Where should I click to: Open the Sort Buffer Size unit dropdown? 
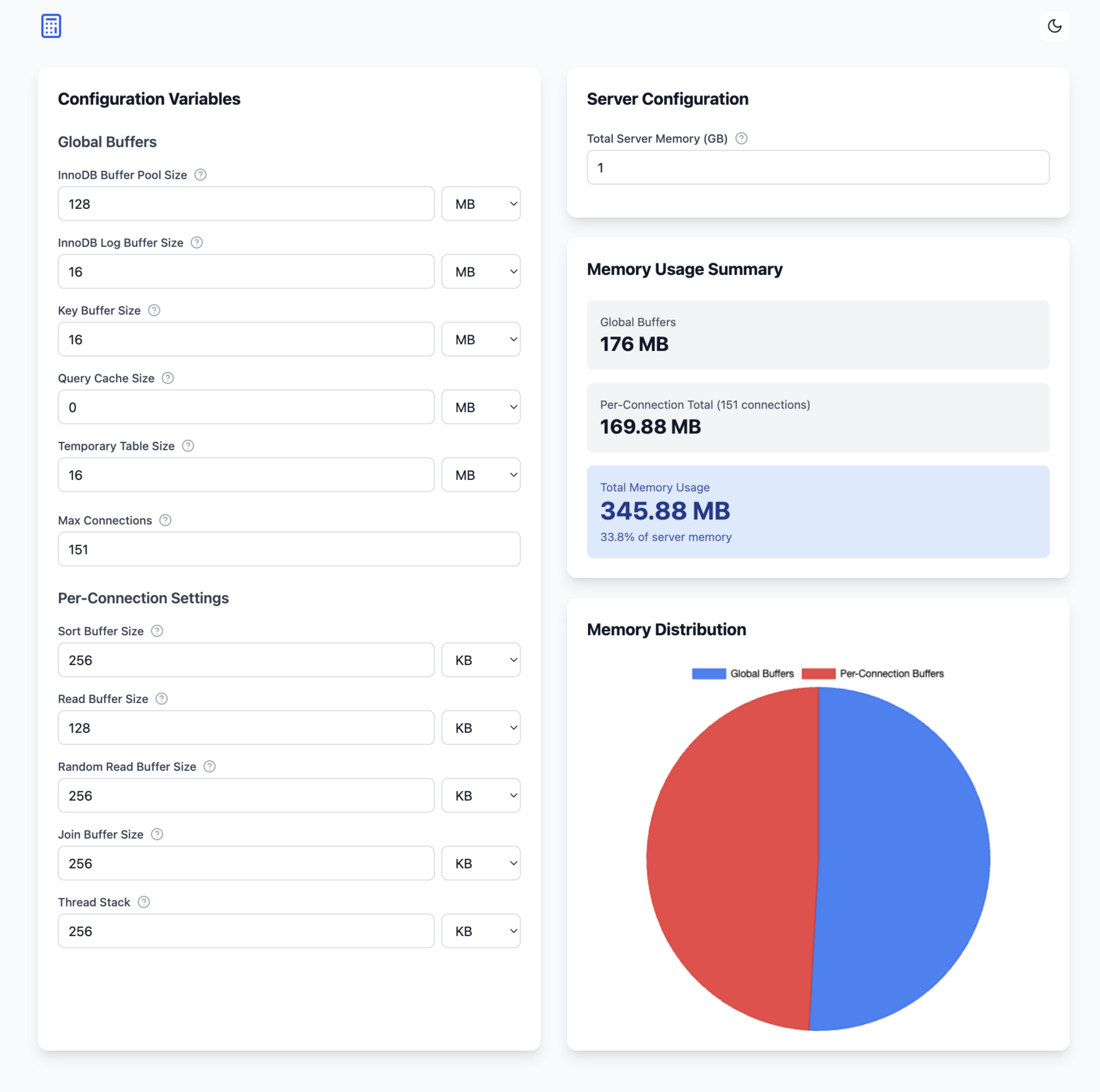coord(481,660)
